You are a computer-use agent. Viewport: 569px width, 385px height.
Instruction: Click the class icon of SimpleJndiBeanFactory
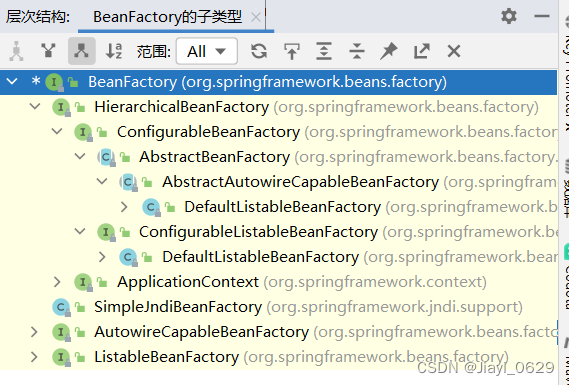[x=61, y=308]
